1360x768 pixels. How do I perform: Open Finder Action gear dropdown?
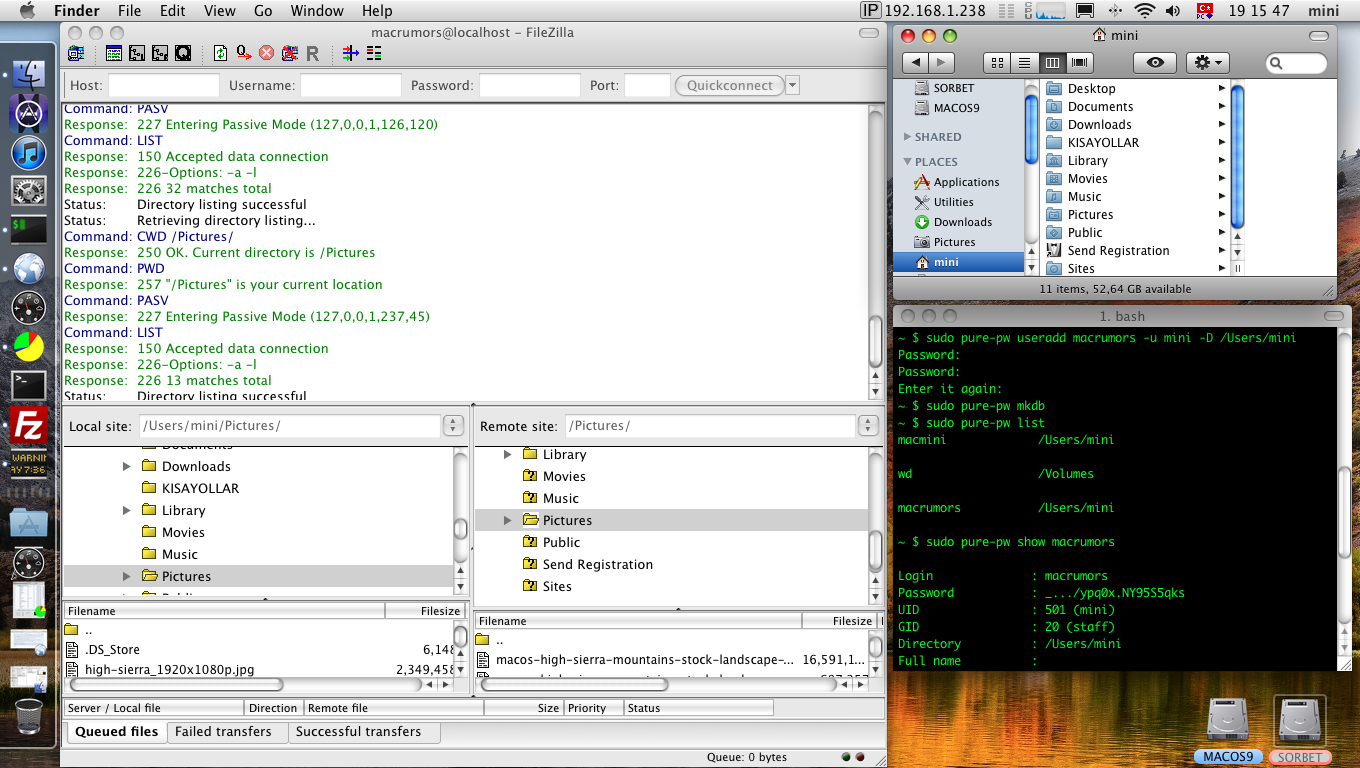click(x=1208, y=62)
